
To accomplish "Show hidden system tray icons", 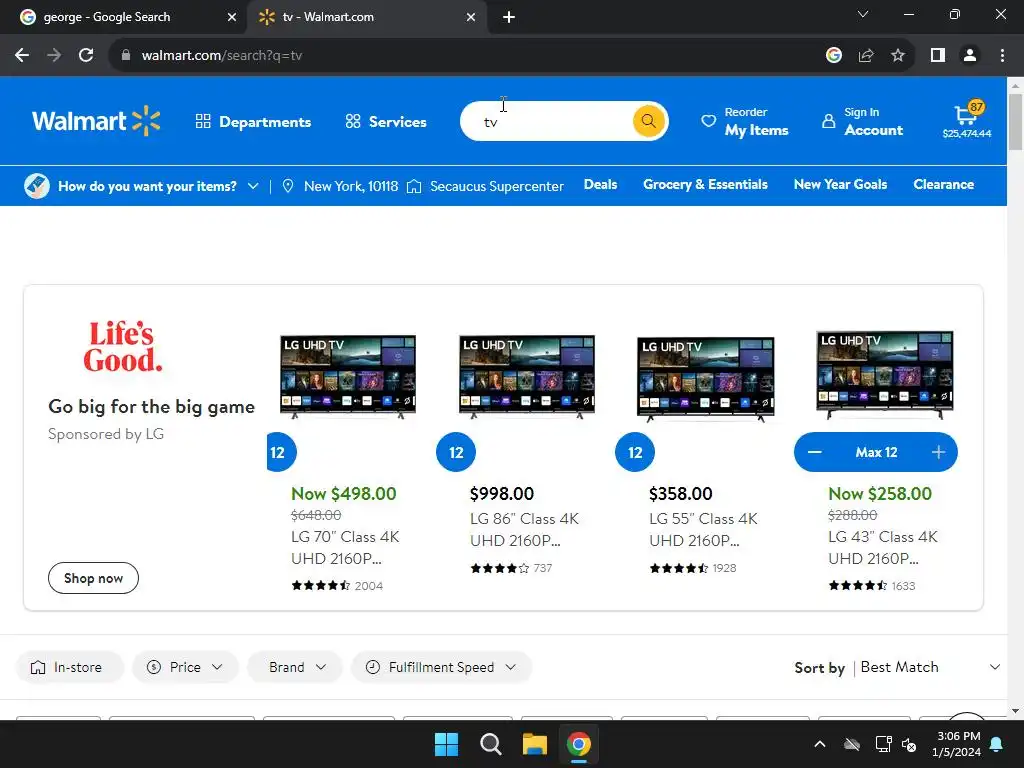I will 820,744.
